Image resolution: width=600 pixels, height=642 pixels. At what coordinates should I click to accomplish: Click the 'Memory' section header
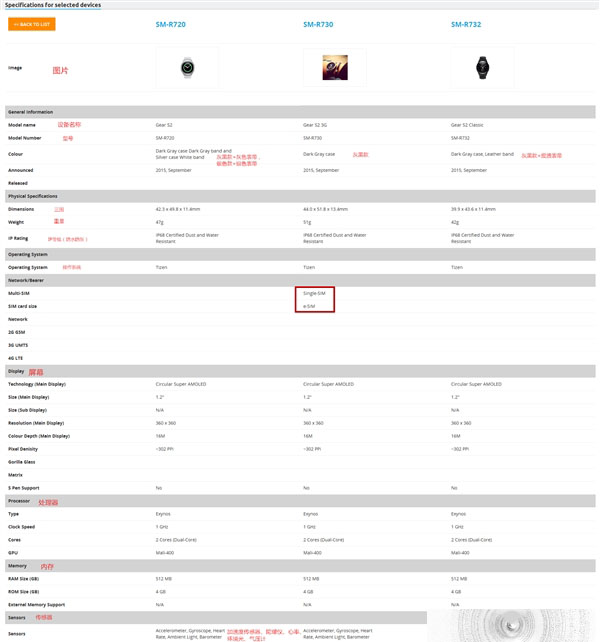(300, 566)
